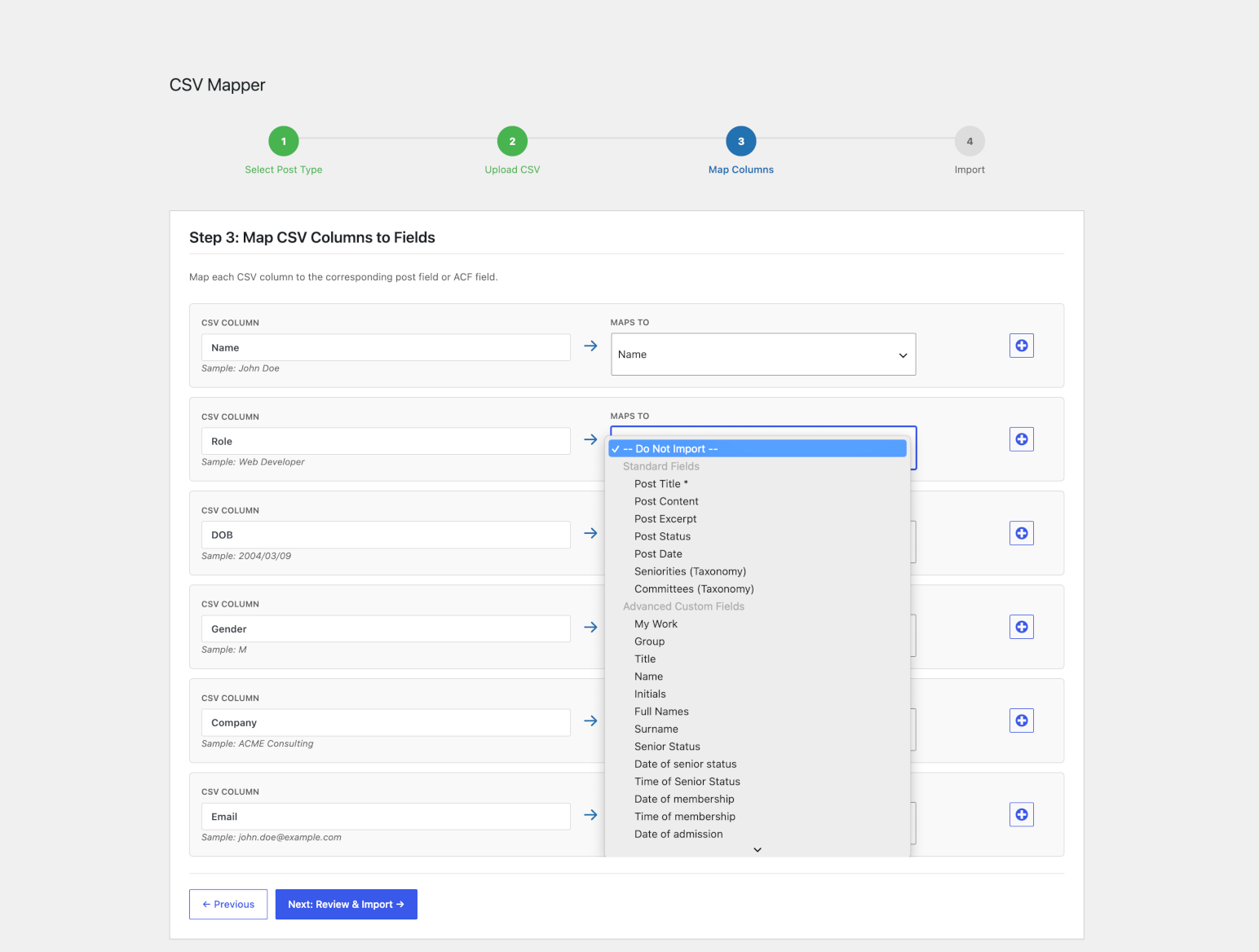Click arrow icon next to Role column
1259x952 pixels.
tap(590, 439)
